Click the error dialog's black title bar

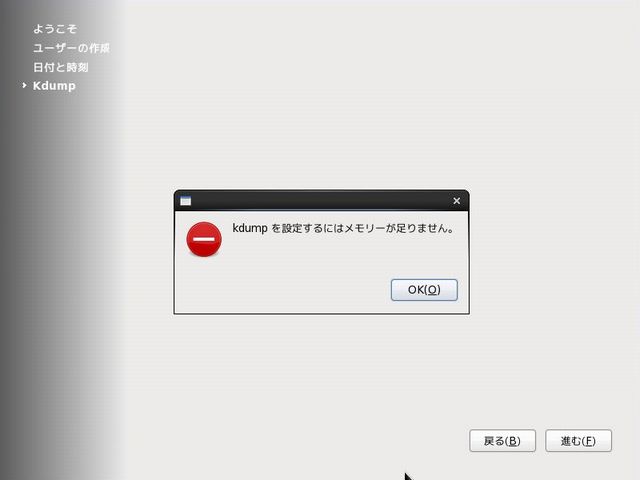pos(320,201)
